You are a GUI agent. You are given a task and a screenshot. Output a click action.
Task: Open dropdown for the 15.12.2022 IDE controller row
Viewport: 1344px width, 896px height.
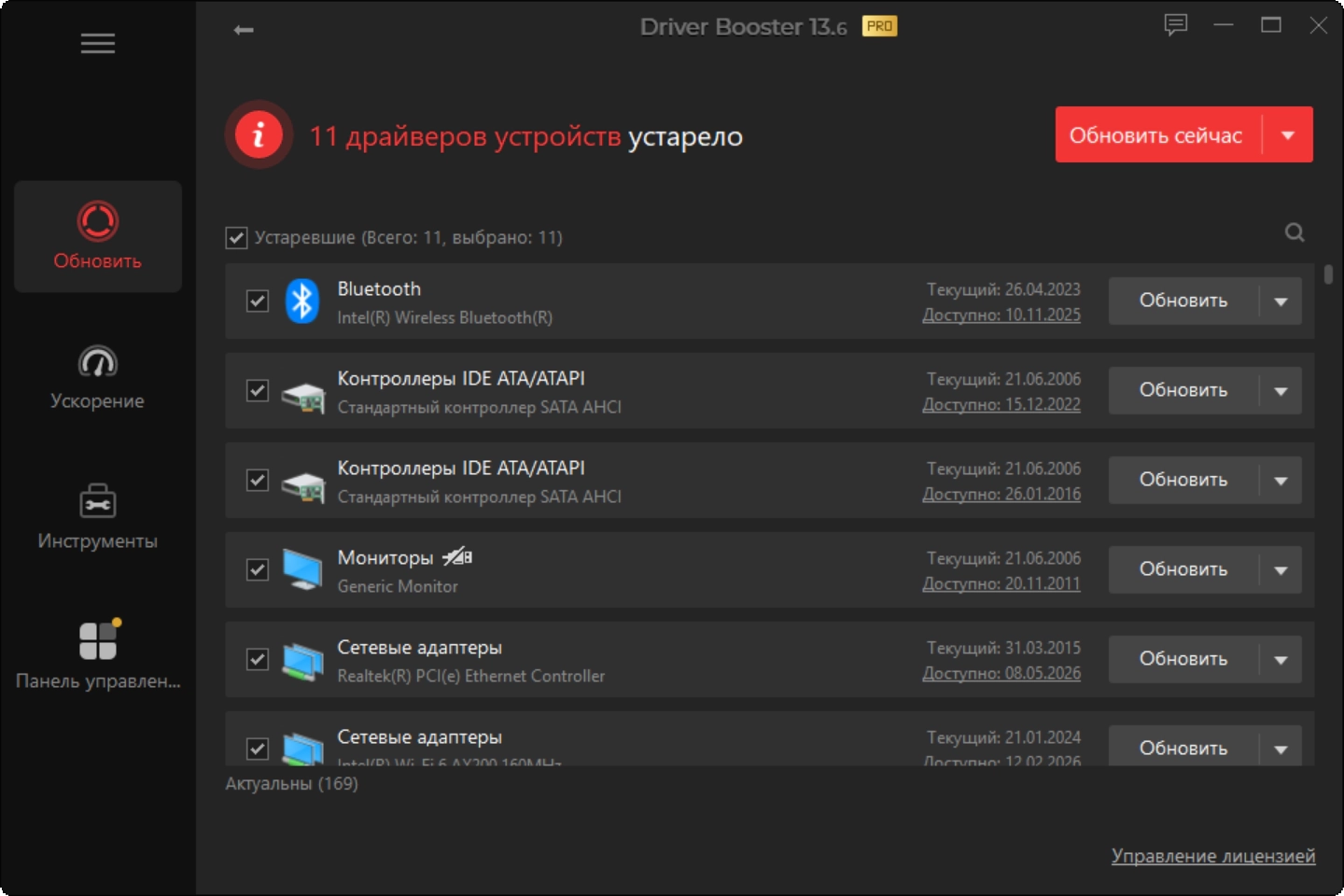pyautogui.click(x=1281, y=391)
